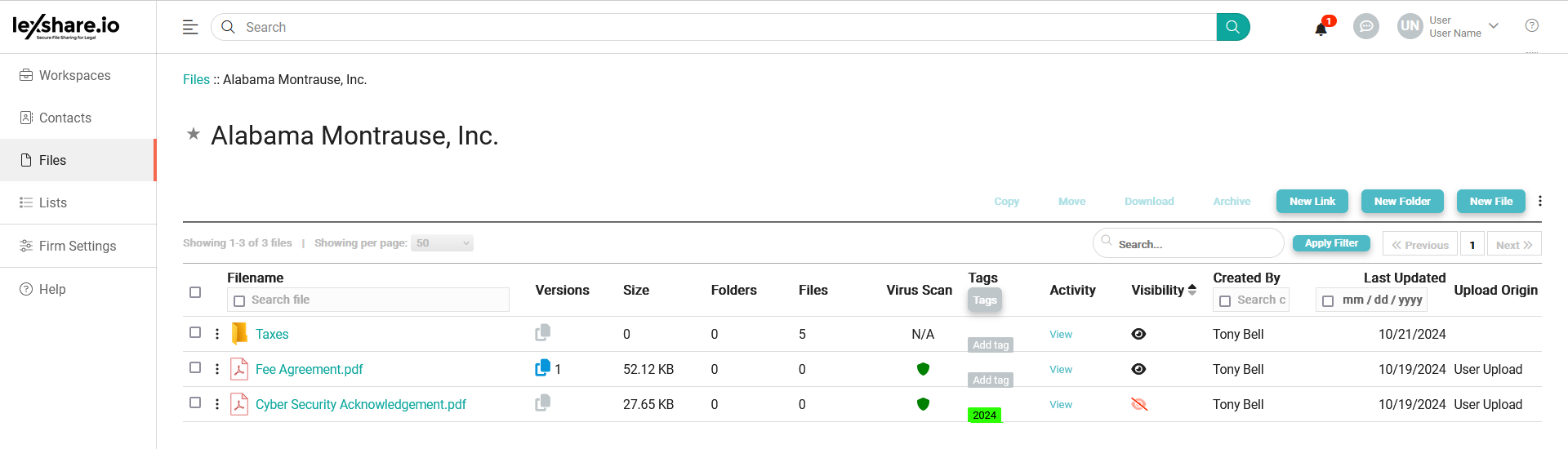The width and height of the screenshot is (1568, 449).
Task: Click the teal search magnifier button
Action: pos(1232,27)
